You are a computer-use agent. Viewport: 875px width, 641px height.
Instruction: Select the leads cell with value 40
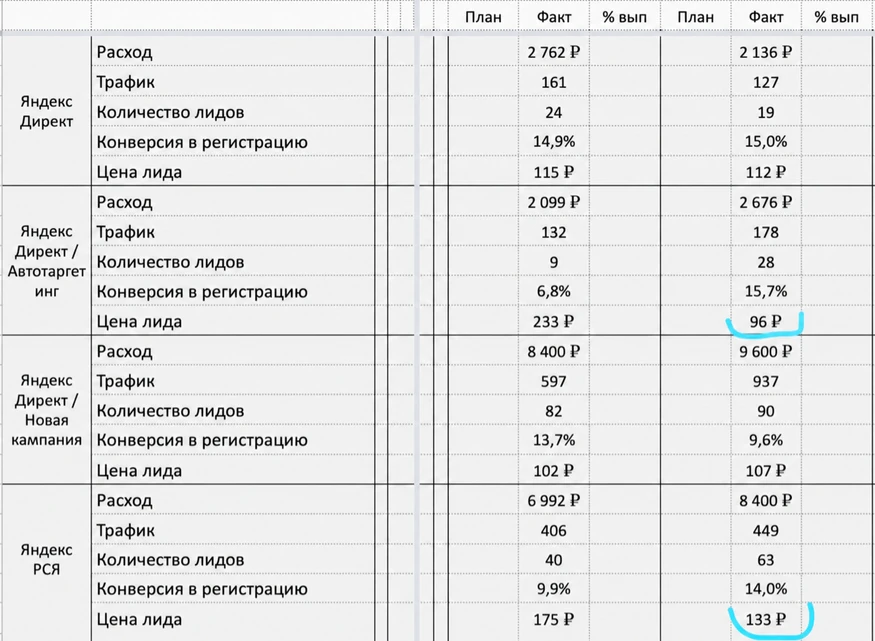pyautogui.click(x=554, y=560)
